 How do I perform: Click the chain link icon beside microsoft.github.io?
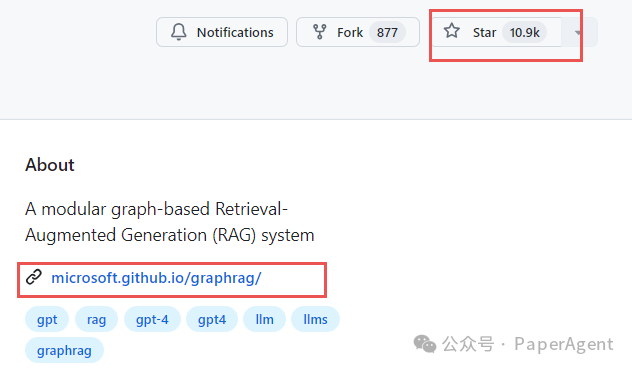(x=34, y=277)
